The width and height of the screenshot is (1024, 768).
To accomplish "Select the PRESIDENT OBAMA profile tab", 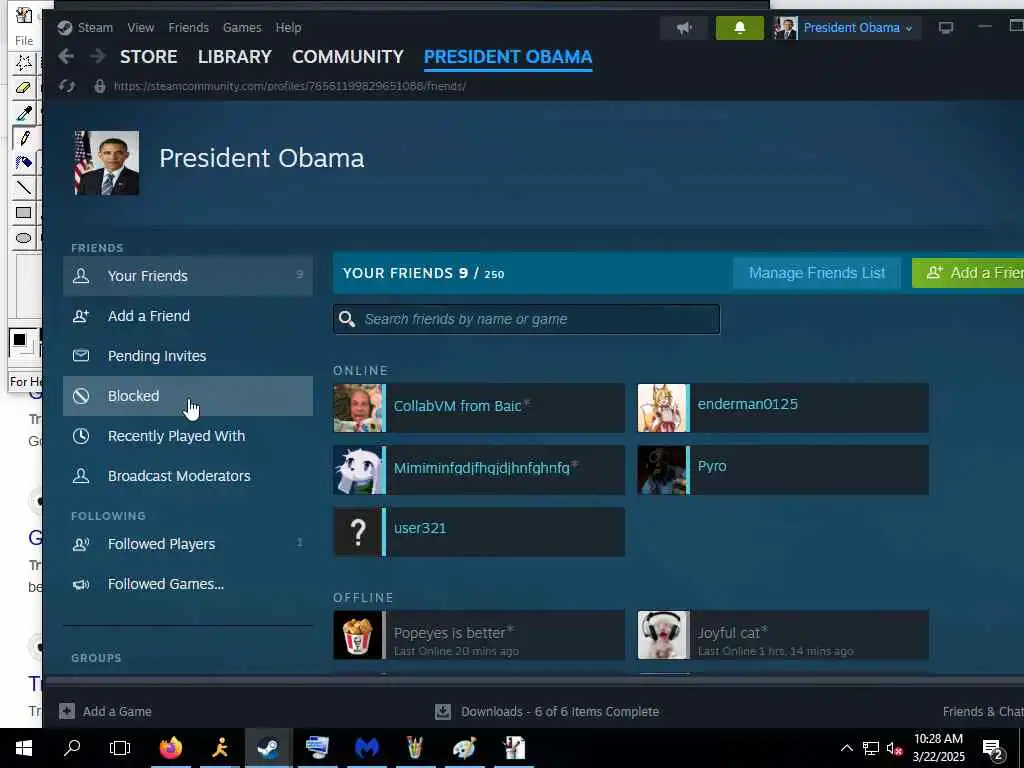I will tap(507, 57).
